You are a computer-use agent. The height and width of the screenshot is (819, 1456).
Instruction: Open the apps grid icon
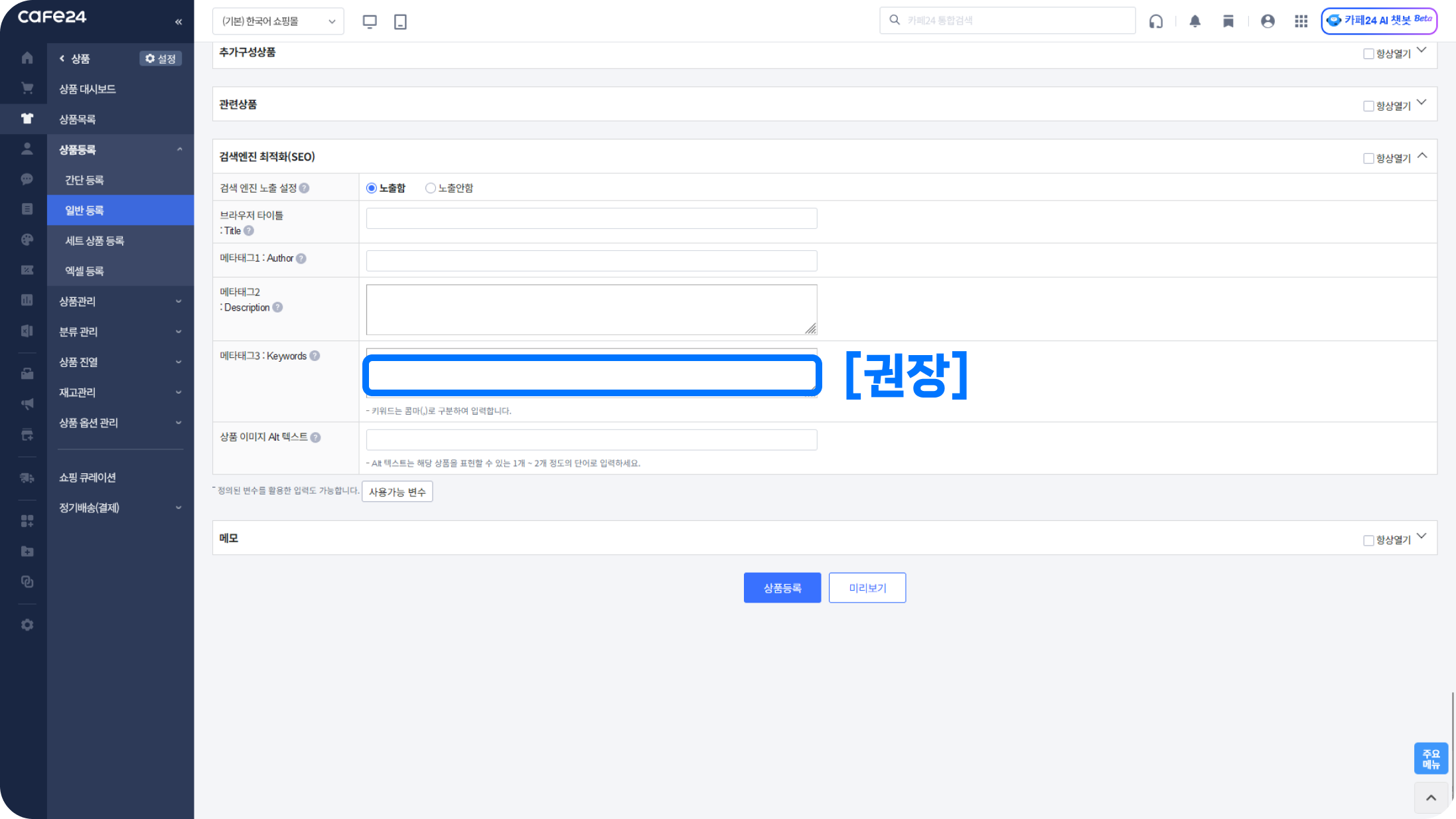click(1301, 21)
